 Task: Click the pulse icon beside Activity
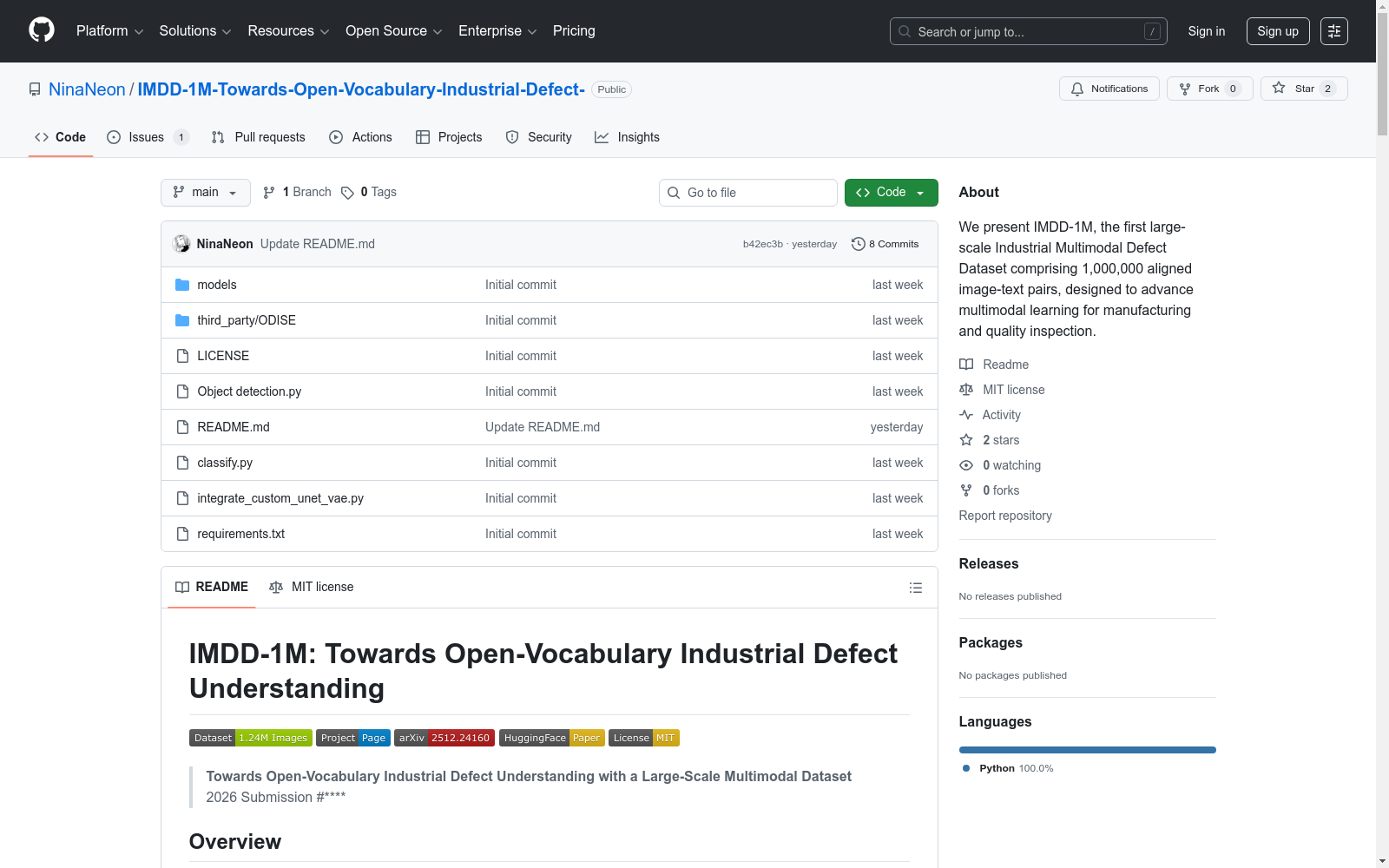(x=966, y=415)
